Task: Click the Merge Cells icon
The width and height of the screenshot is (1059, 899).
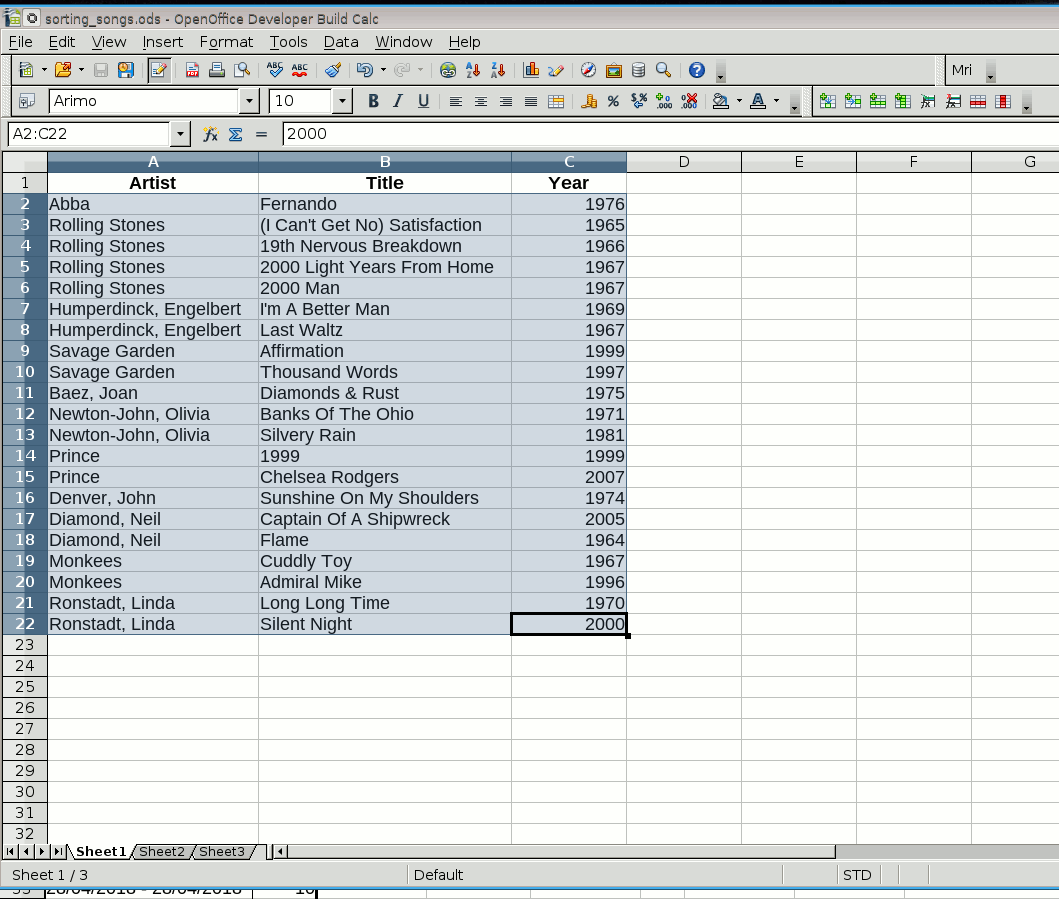Action: [556, 101]
